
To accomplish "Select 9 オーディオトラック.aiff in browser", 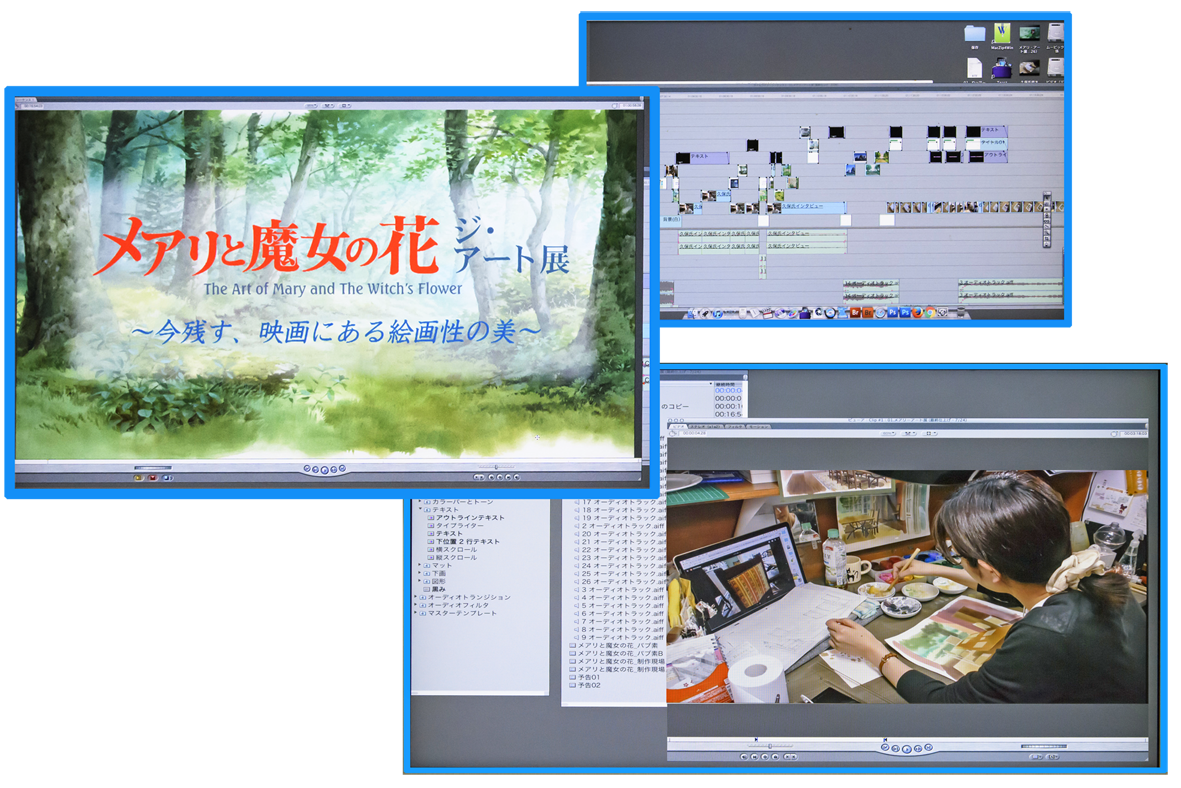I will tap(619, 637).
